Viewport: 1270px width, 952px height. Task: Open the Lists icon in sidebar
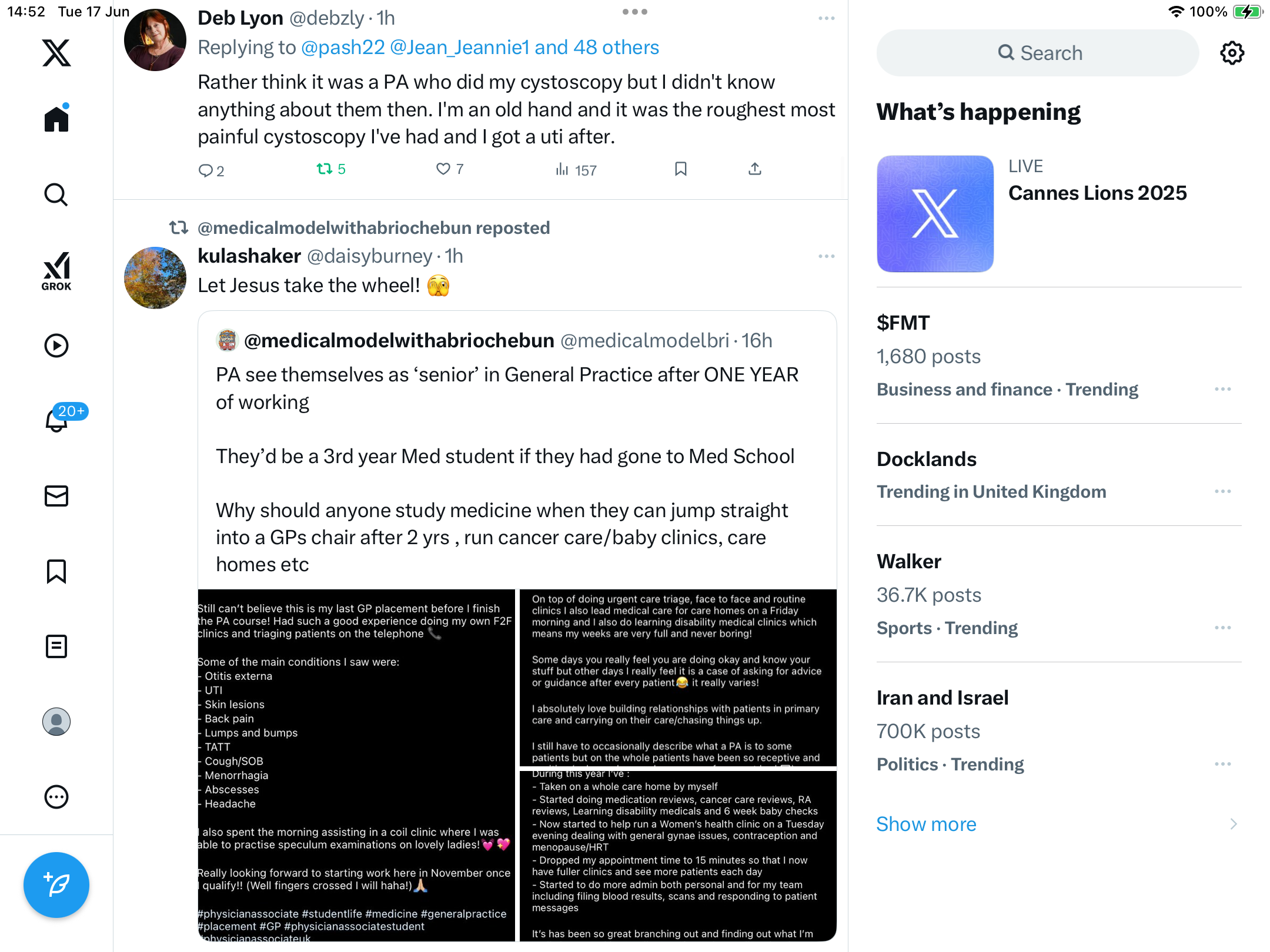pos(56,646)
